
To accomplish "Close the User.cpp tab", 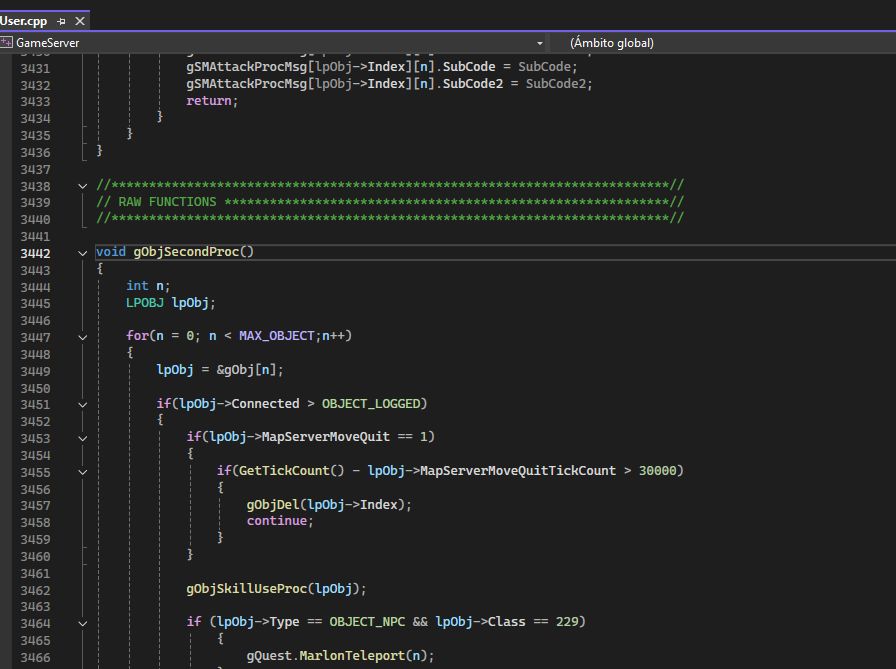I will pos(80,22).
